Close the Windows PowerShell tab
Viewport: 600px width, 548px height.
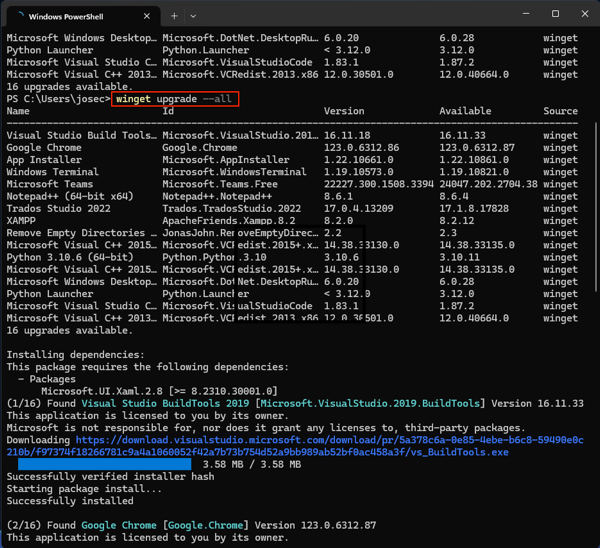click(x=147, y=16)
